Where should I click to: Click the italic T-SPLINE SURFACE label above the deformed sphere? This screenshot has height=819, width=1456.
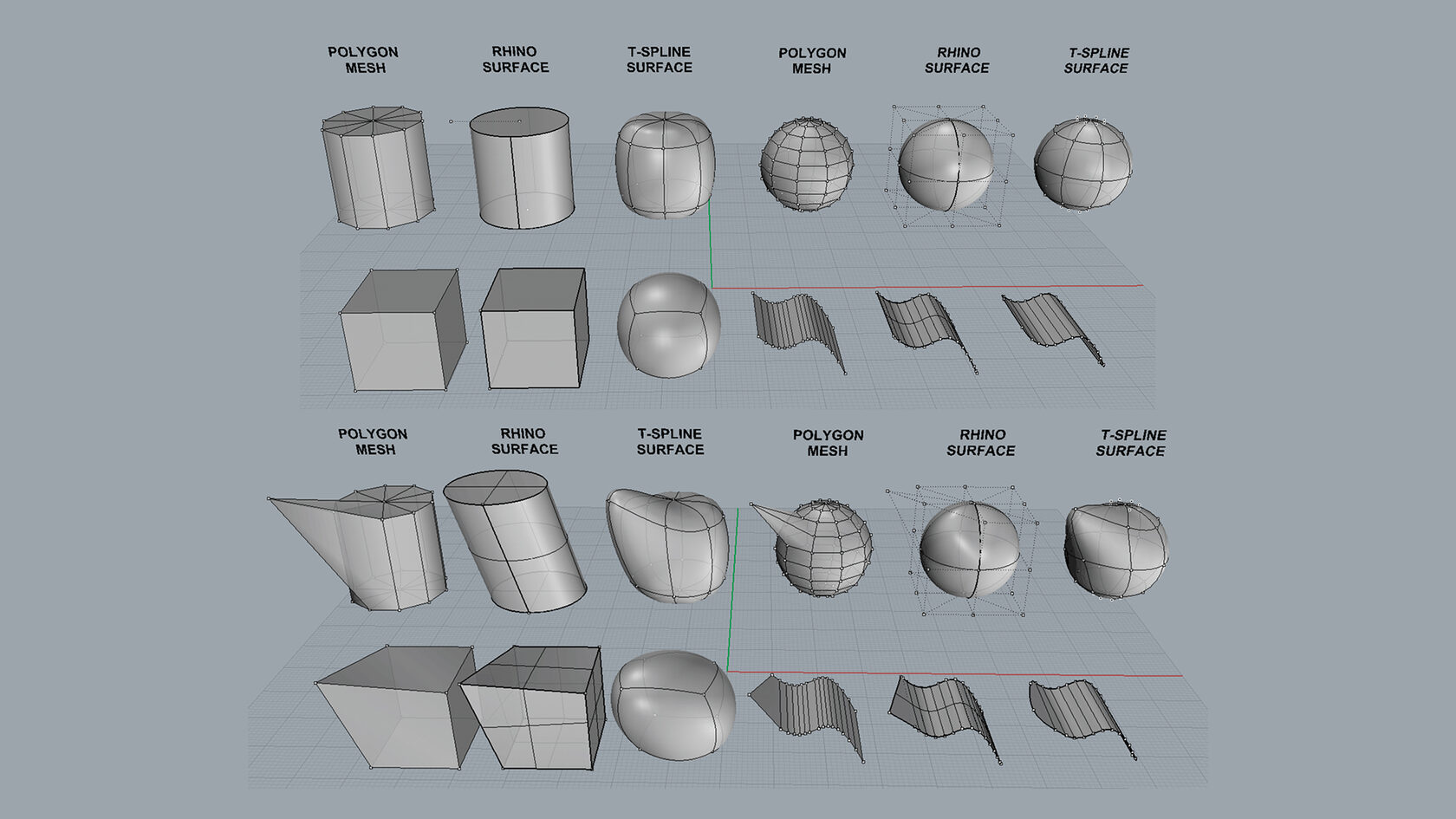click(1132, 442)
